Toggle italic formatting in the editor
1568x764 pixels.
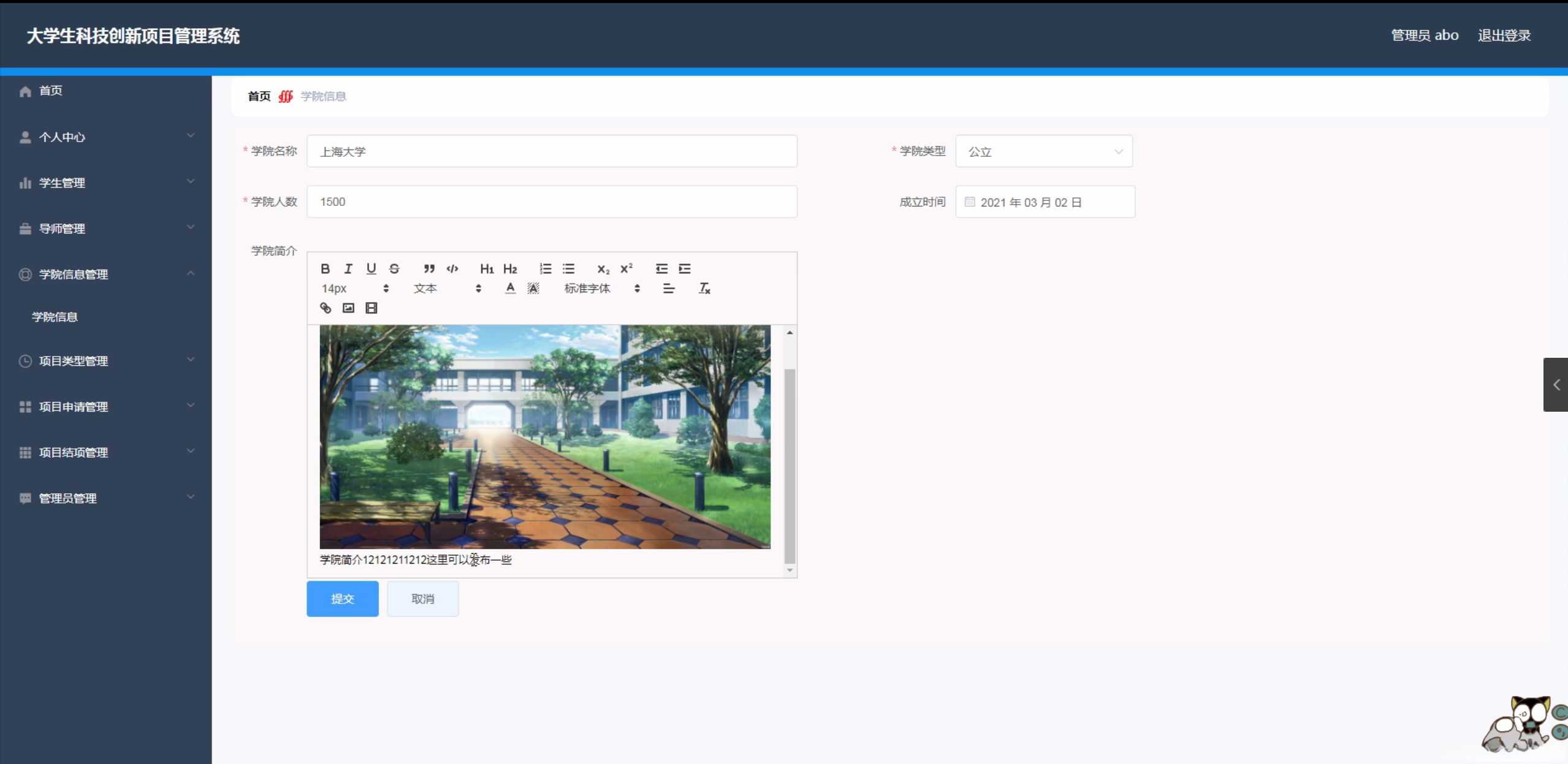coord(348,268)
